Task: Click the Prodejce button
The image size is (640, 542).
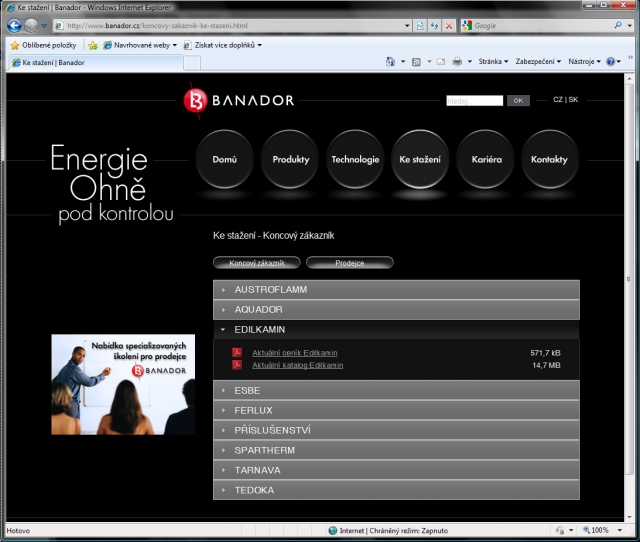Action: [x=350, y=263]
